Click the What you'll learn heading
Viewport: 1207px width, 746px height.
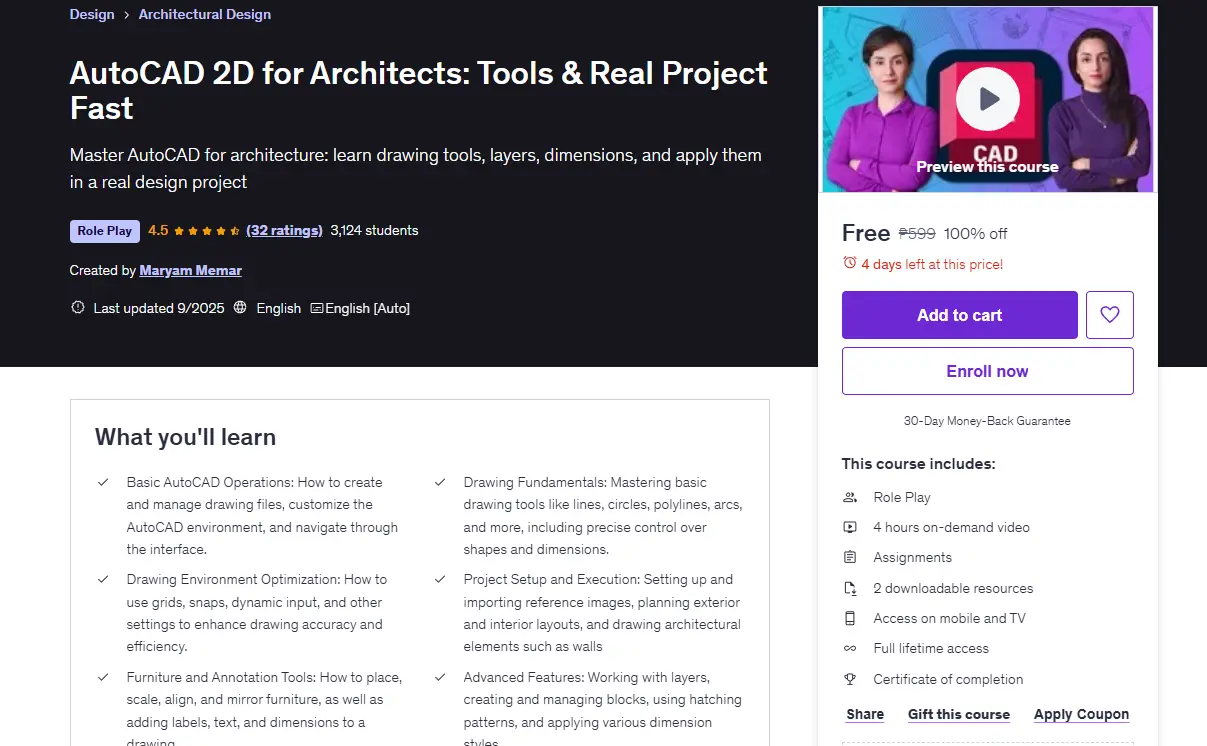click(185, 437)
